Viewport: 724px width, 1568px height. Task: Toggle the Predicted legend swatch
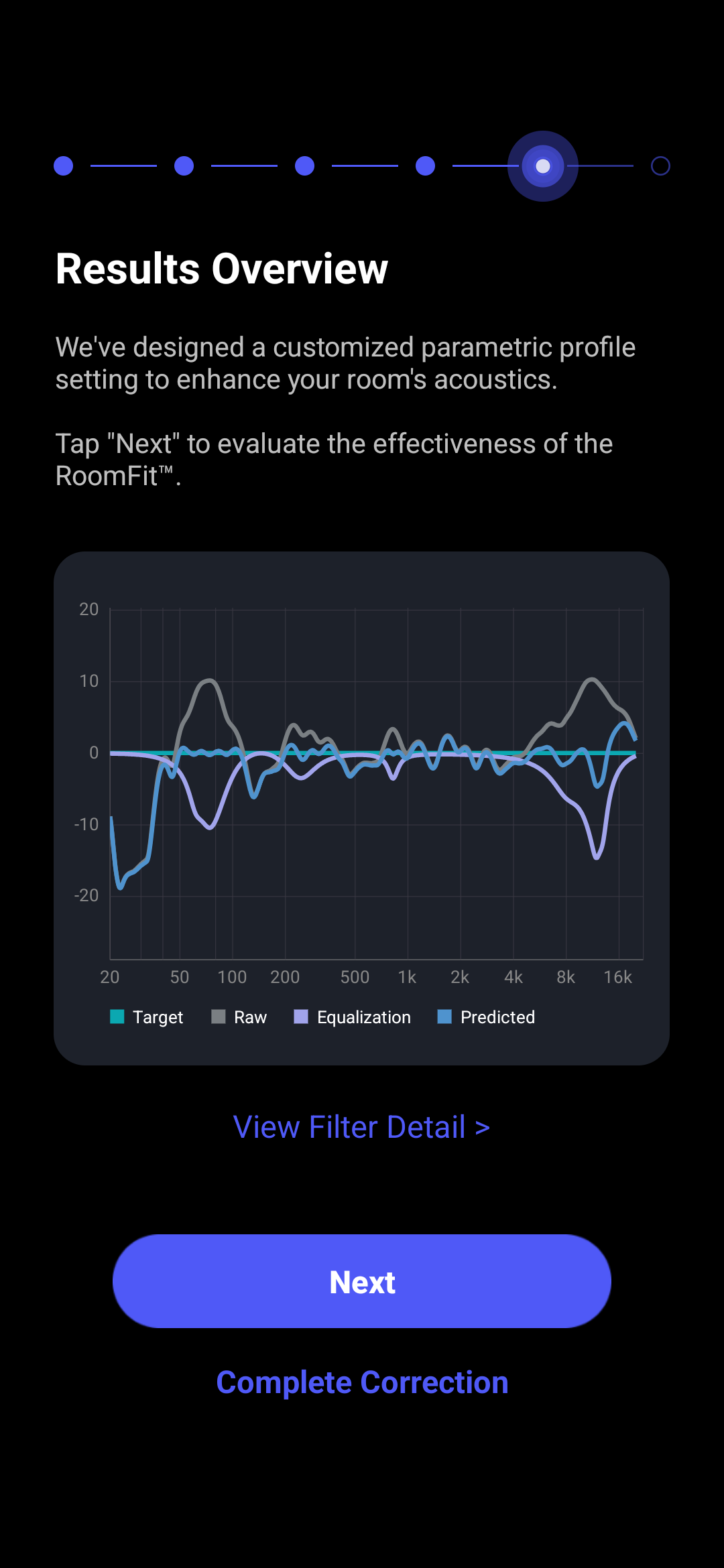[x=444, y=1017]
